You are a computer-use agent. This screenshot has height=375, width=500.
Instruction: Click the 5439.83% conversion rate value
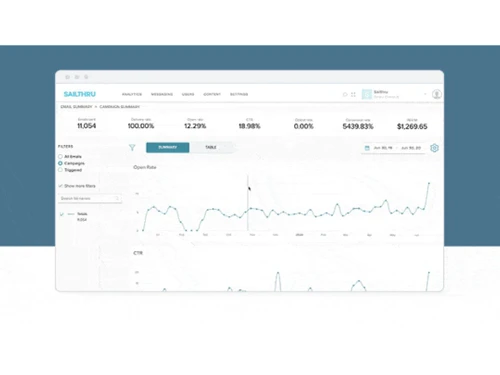pos(358,126)
